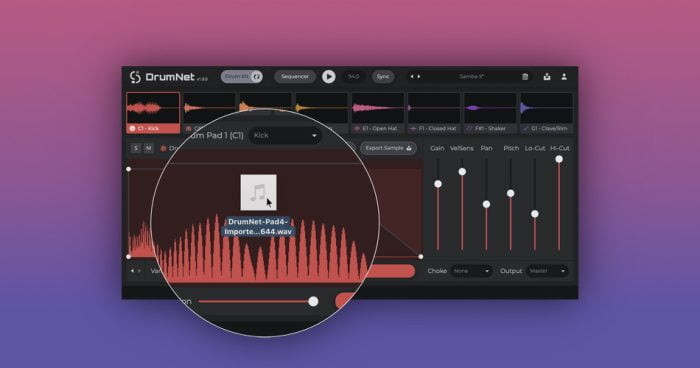Click the DrumNet logo icon
The image size is (700, 368).
(135, 77)
